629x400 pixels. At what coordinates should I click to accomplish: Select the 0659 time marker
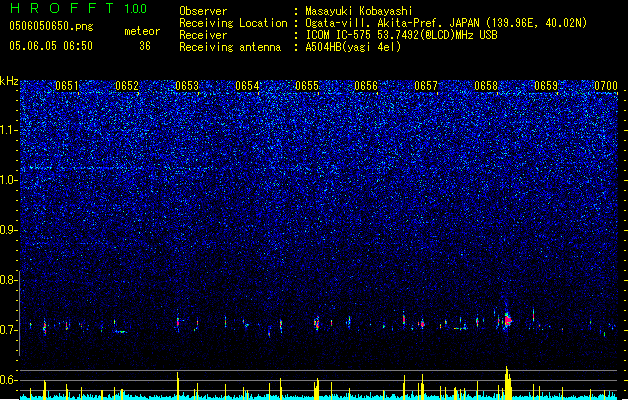[546, 86]
